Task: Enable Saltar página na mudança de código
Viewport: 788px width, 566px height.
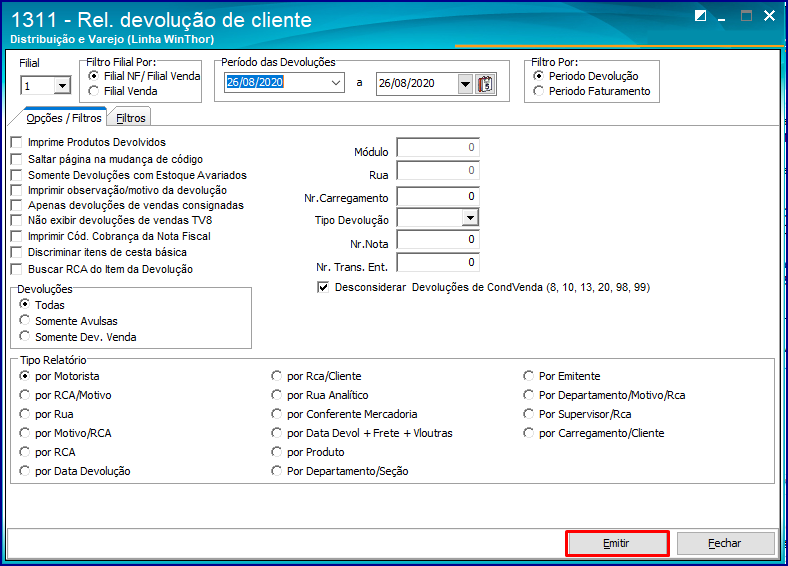Action: (x=17, y=159)
